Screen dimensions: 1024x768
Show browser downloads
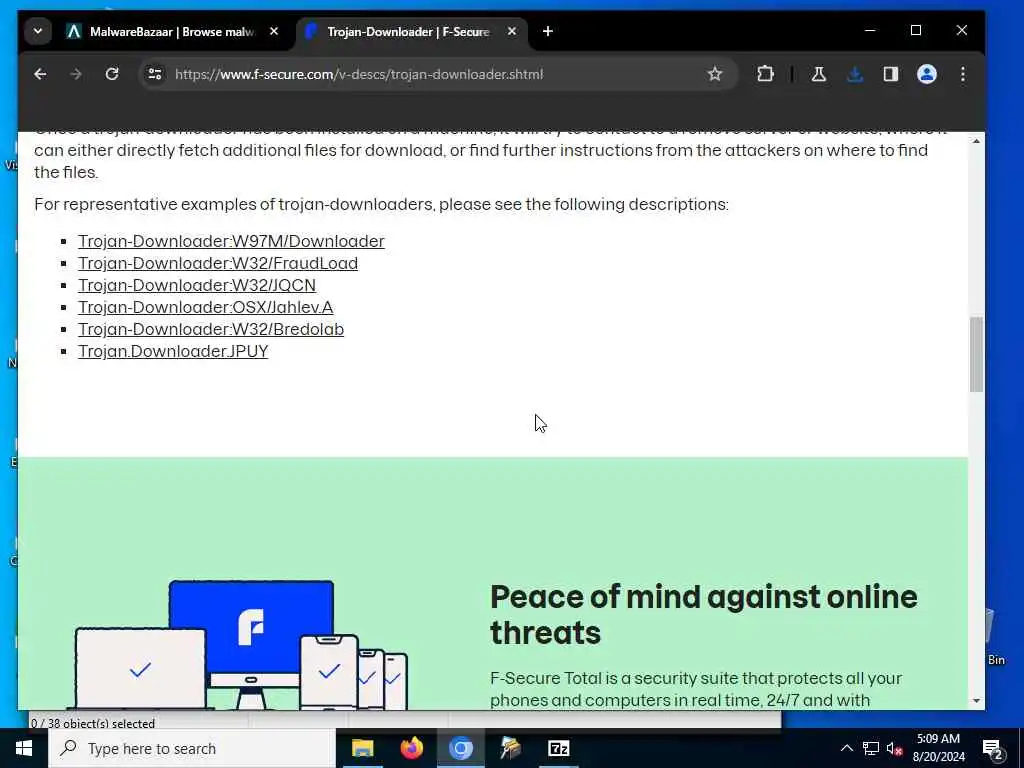point(855,74)
